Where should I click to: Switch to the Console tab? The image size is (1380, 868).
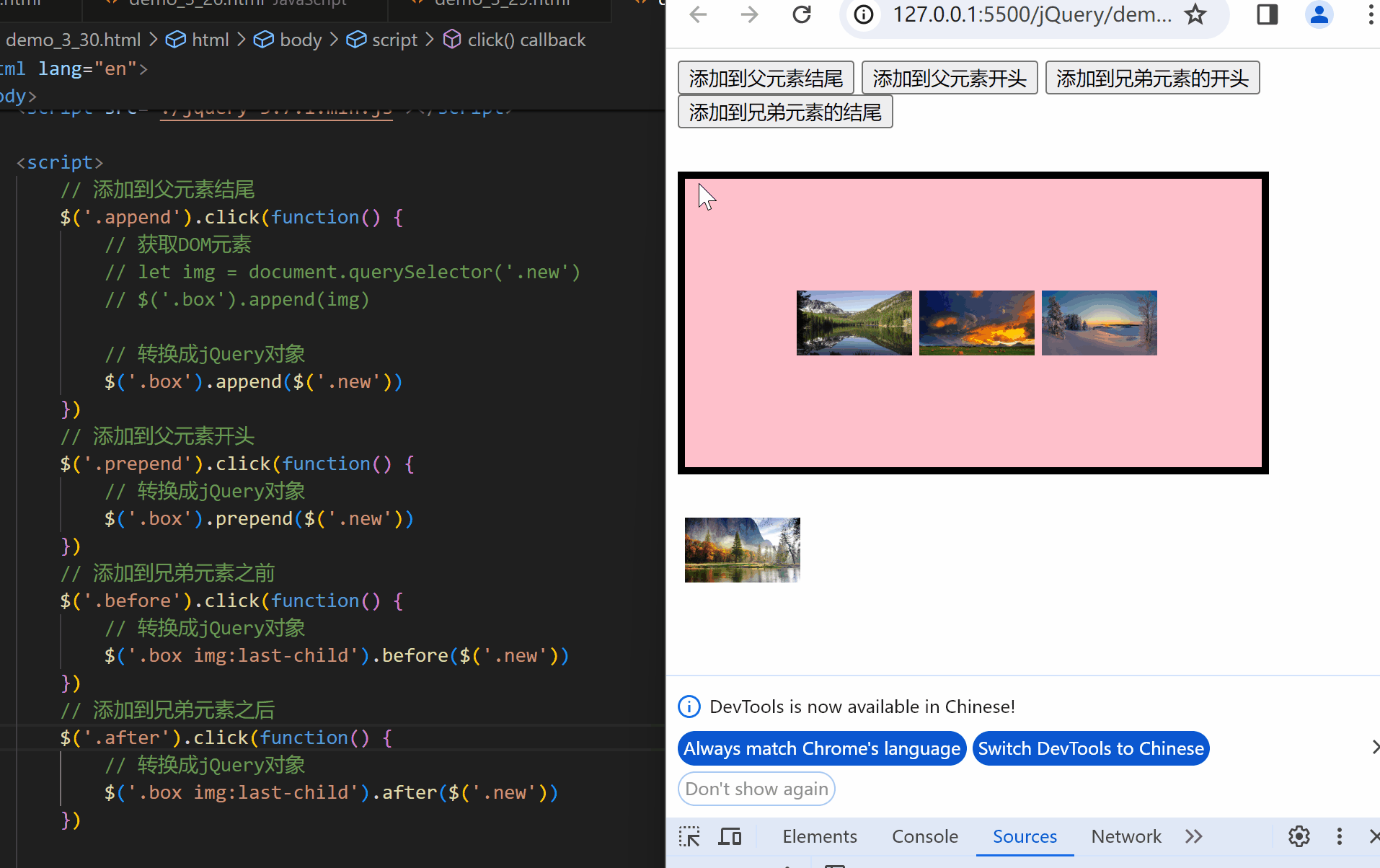925,836
